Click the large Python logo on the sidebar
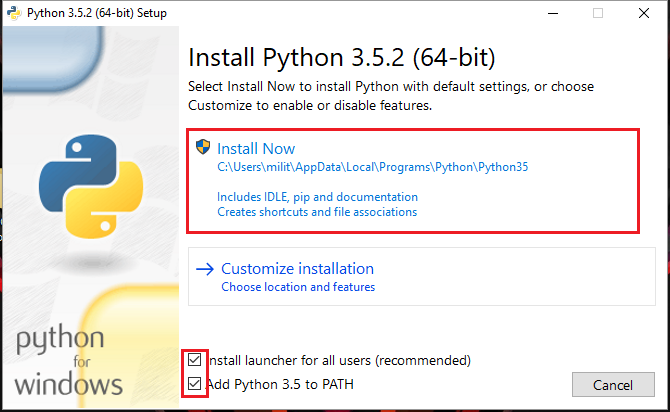Screen dimensions: 670x412 pyautogui.click(x=91, y=186)
